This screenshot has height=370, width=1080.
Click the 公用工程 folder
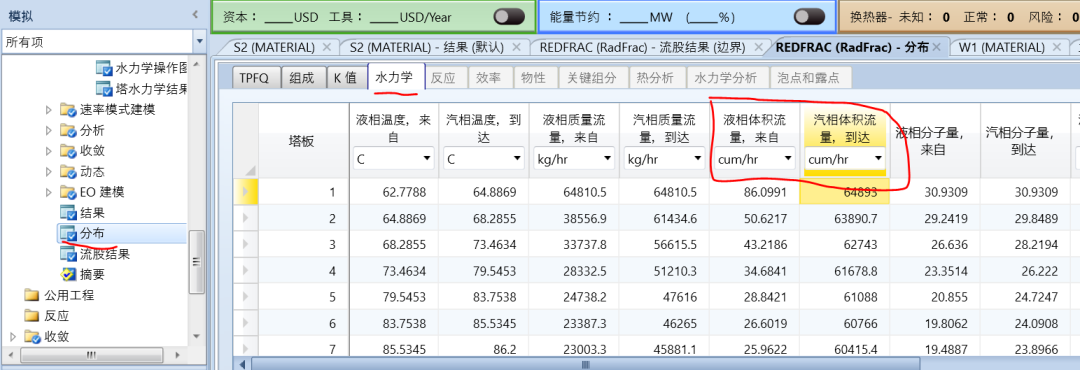tap(69, 296)
